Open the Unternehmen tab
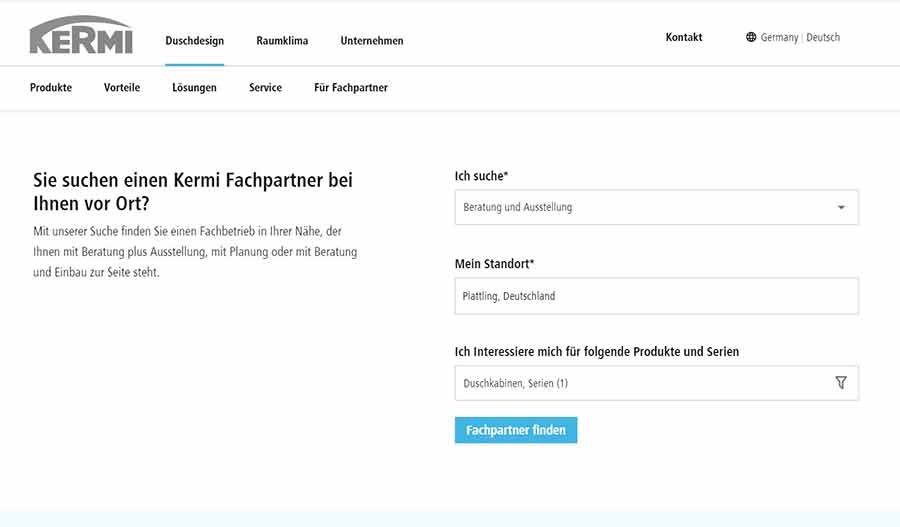The image size is (900, 527). [x=372, y=41]
